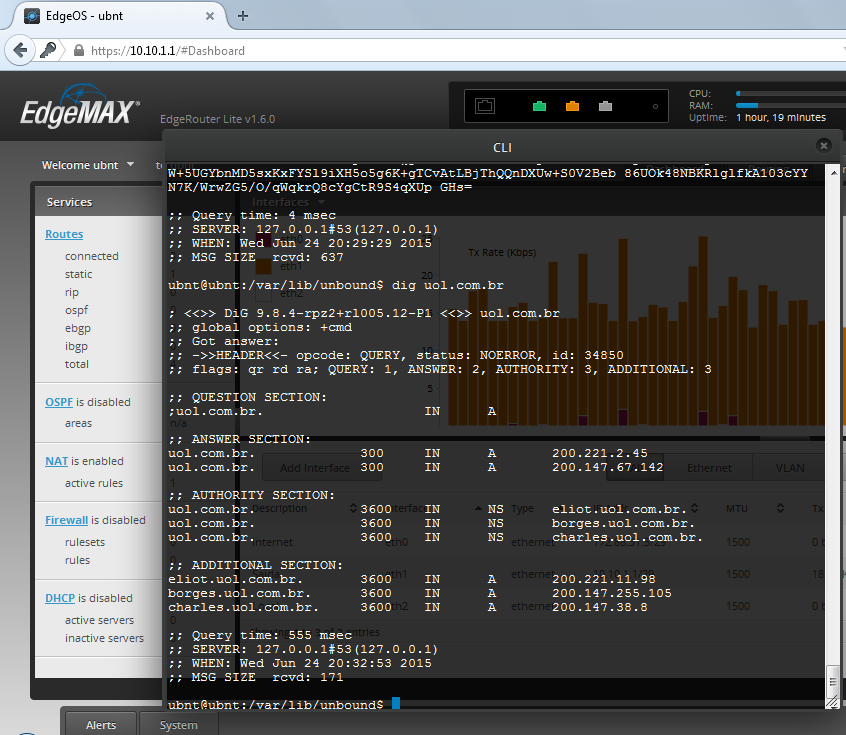Click the saved password key icon
This screenshot has width=846, height=735.
tap(48, 50)
